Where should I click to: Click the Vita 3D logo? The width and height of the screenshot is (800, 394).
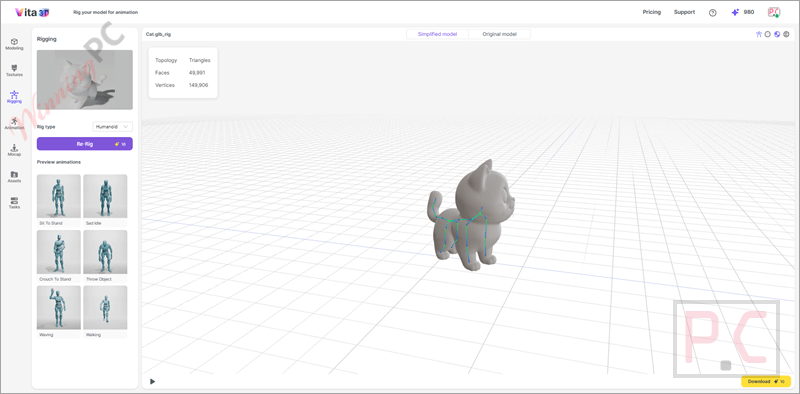[x=32, y=12]
